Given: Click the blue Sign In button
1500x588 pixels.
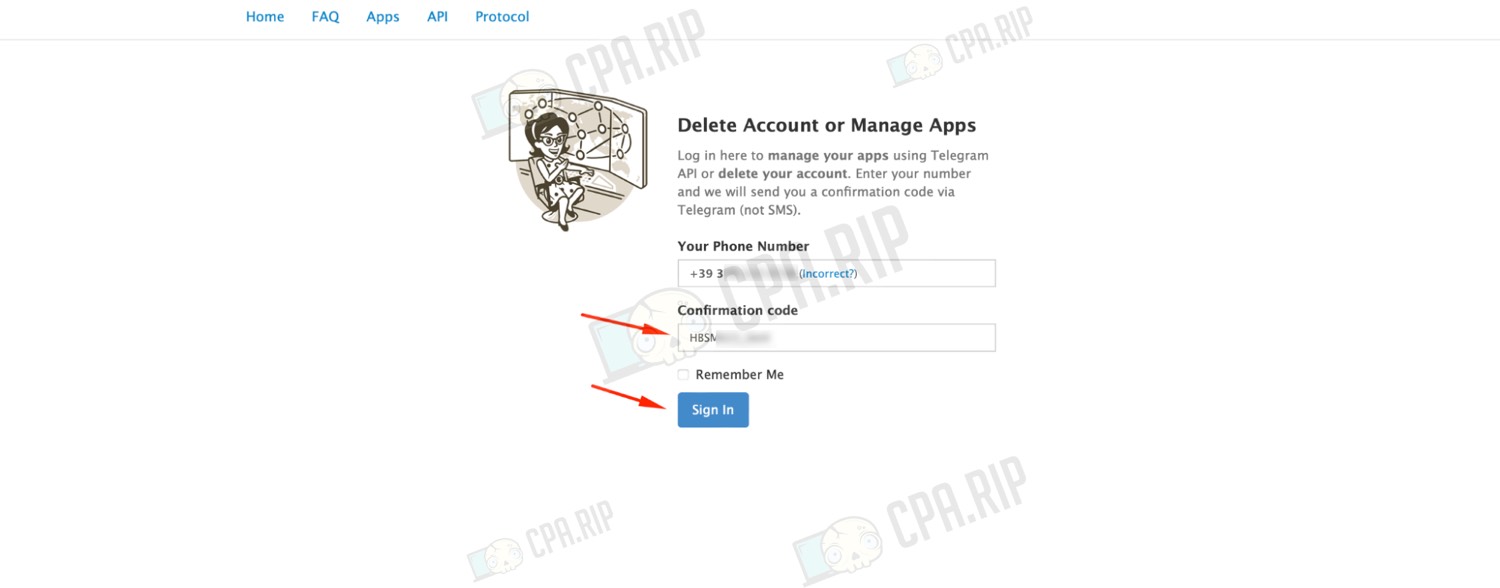Looking at the screenshot, I should coord(713,410).
